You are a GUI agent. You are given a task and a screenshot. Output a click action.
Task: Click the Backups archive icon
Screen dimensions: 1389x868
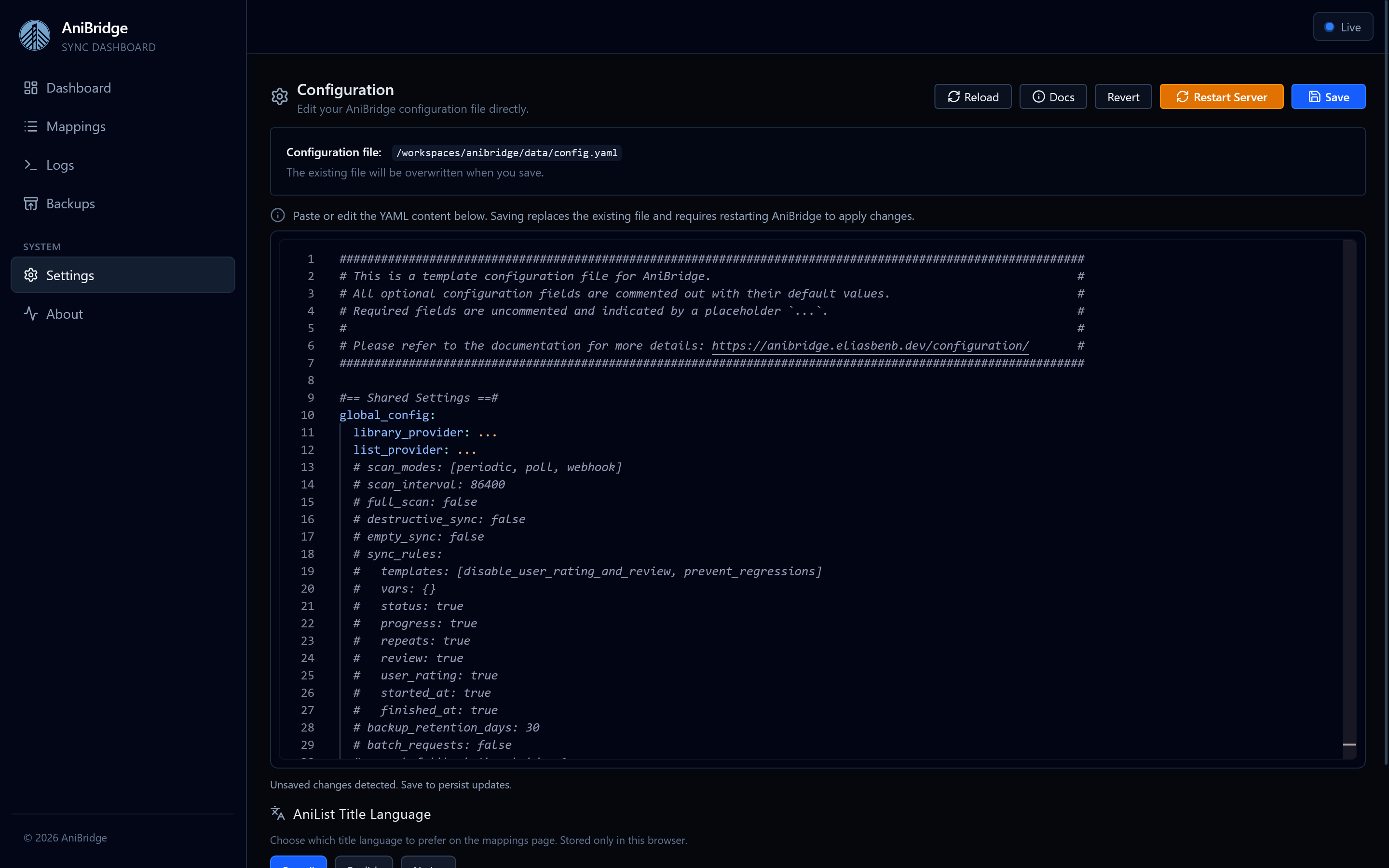[31, 203]
